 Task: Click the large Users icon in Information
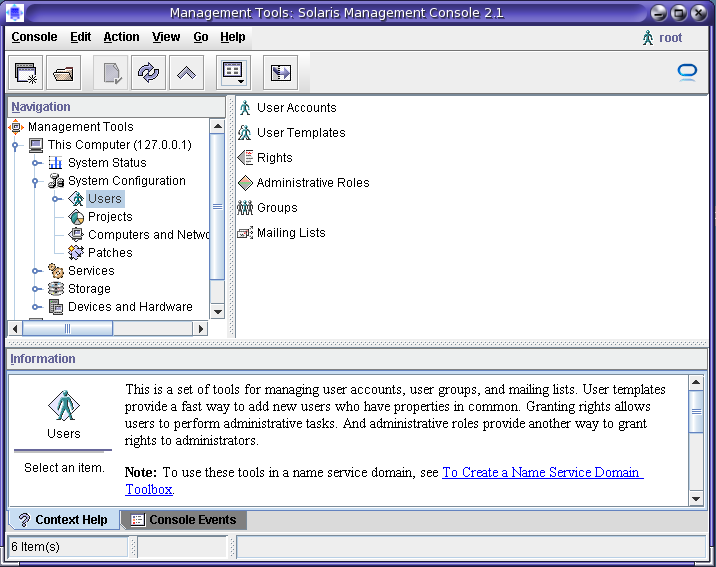[64, 405]
